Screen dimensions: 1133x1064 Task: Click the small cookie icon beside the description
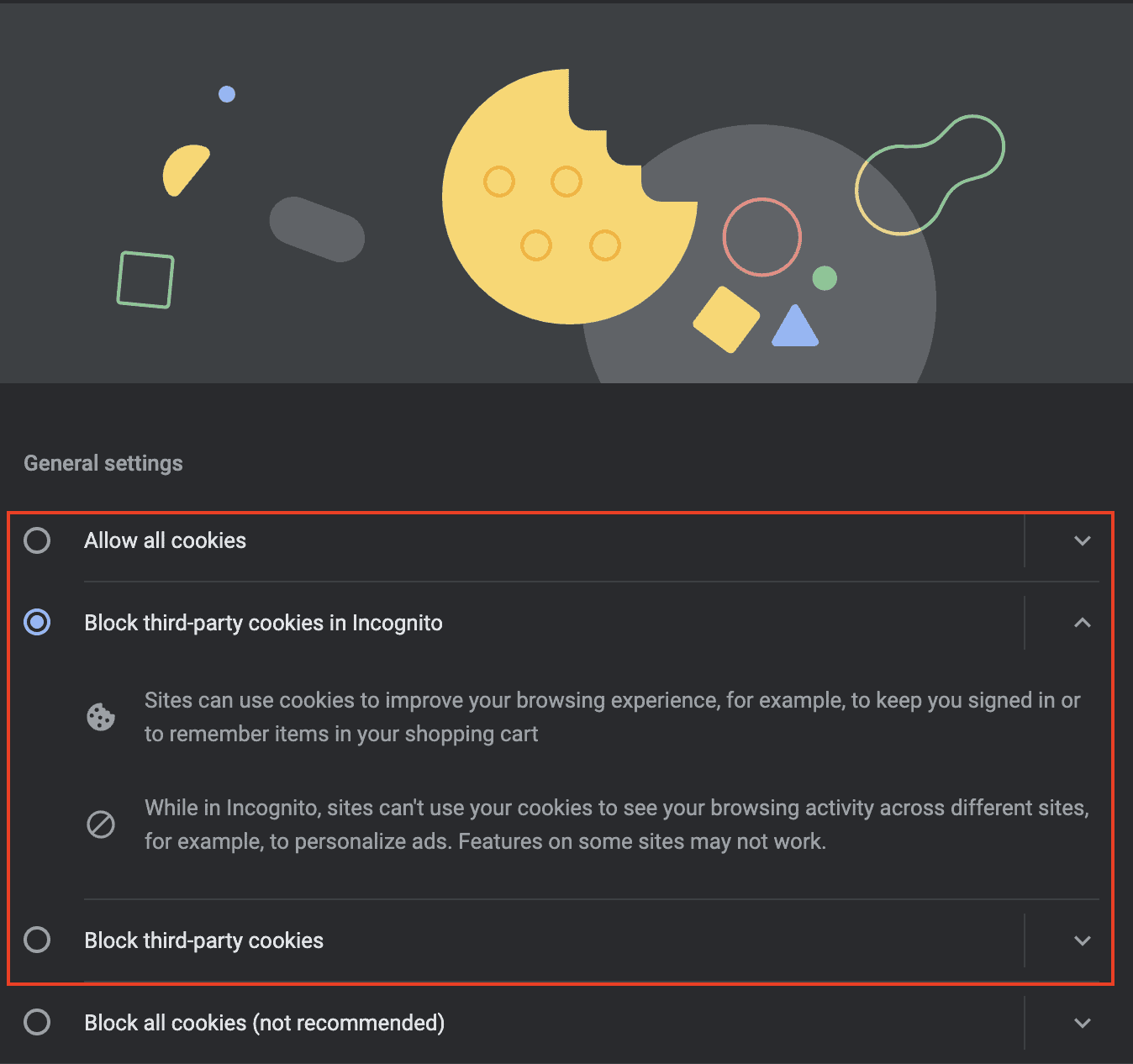[x=101, y=717]
